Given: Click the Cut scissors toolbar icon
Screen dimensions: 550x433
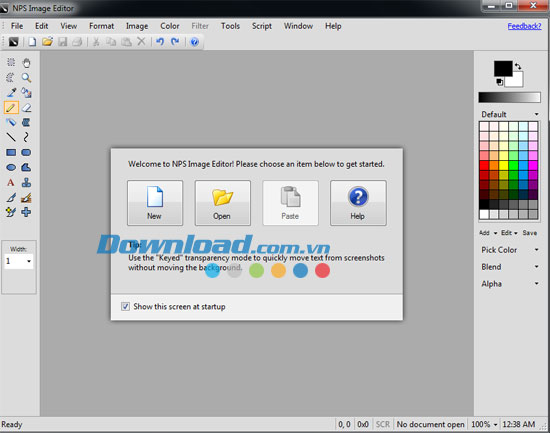Looking at the screenshot, I should coord(96,42).
